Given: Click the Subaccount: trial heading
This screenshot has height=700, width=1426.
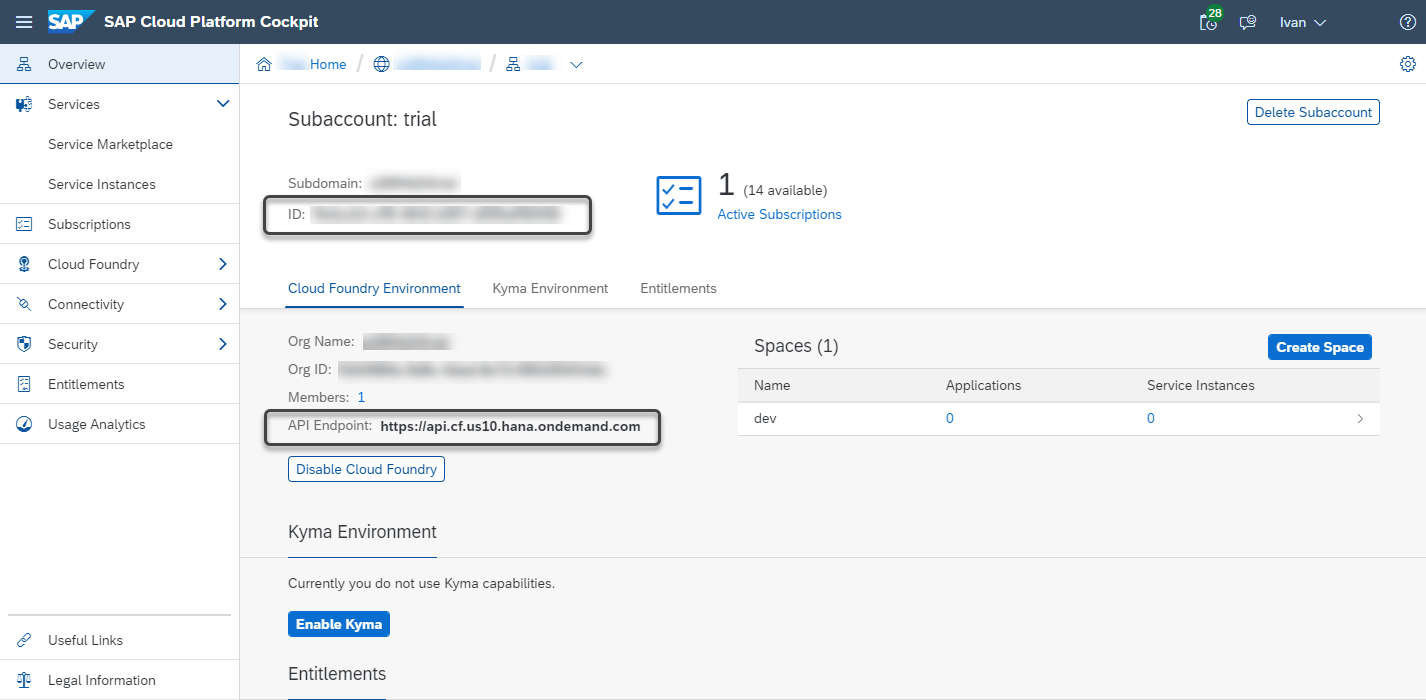Looking at the screenshot, I should (x=363, y=120).
